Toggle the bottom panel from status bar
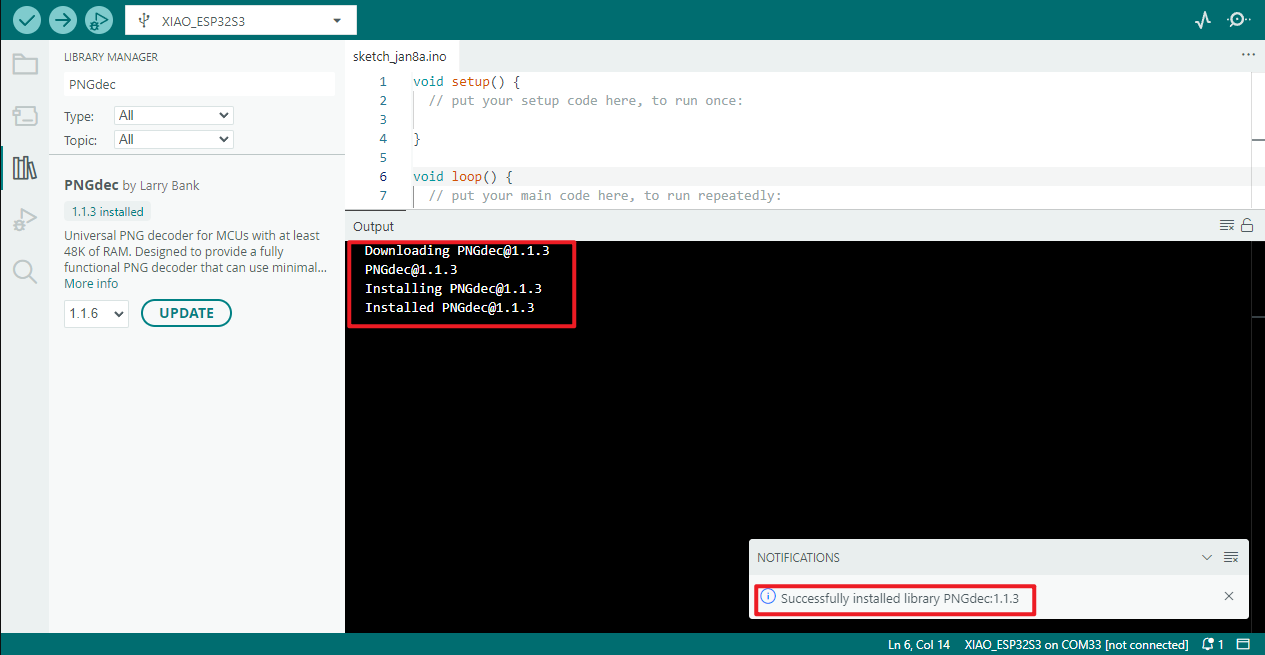Image resolution: width=1265 pixels, height=655 pixels. 1243,644
